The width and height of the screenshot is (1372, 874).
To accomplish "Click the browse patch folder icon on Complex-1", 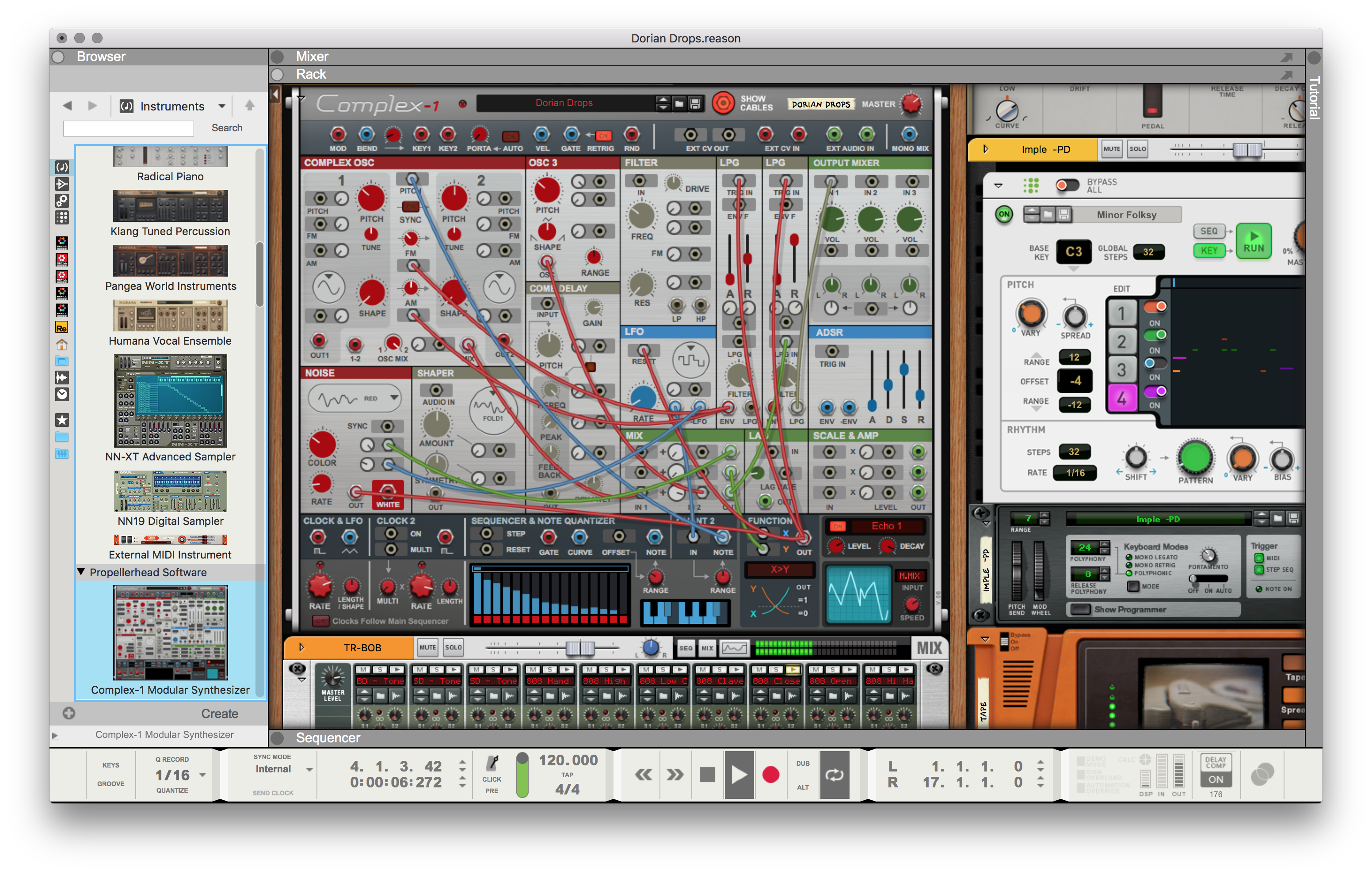I will pyautogui.click(x=679, y=103).
